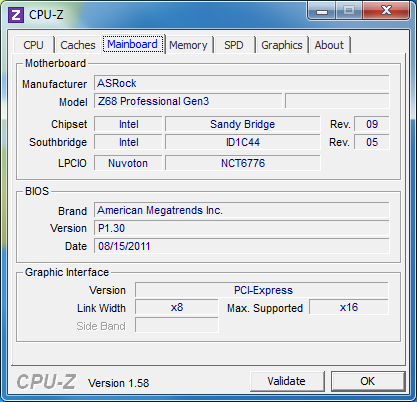Click the Southbridge ID1C44 value

[x=243, y=142]
